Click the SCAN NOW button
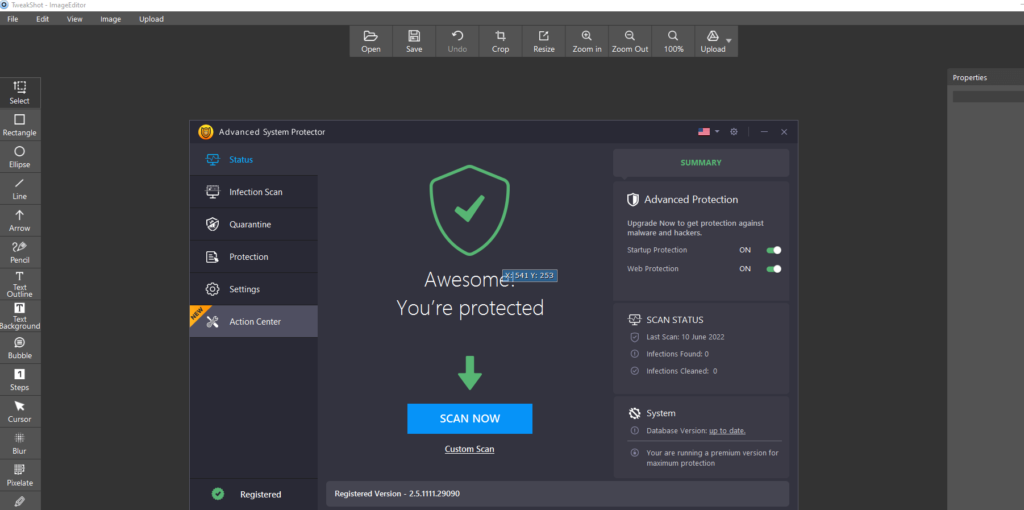 (x=470, y=419)
